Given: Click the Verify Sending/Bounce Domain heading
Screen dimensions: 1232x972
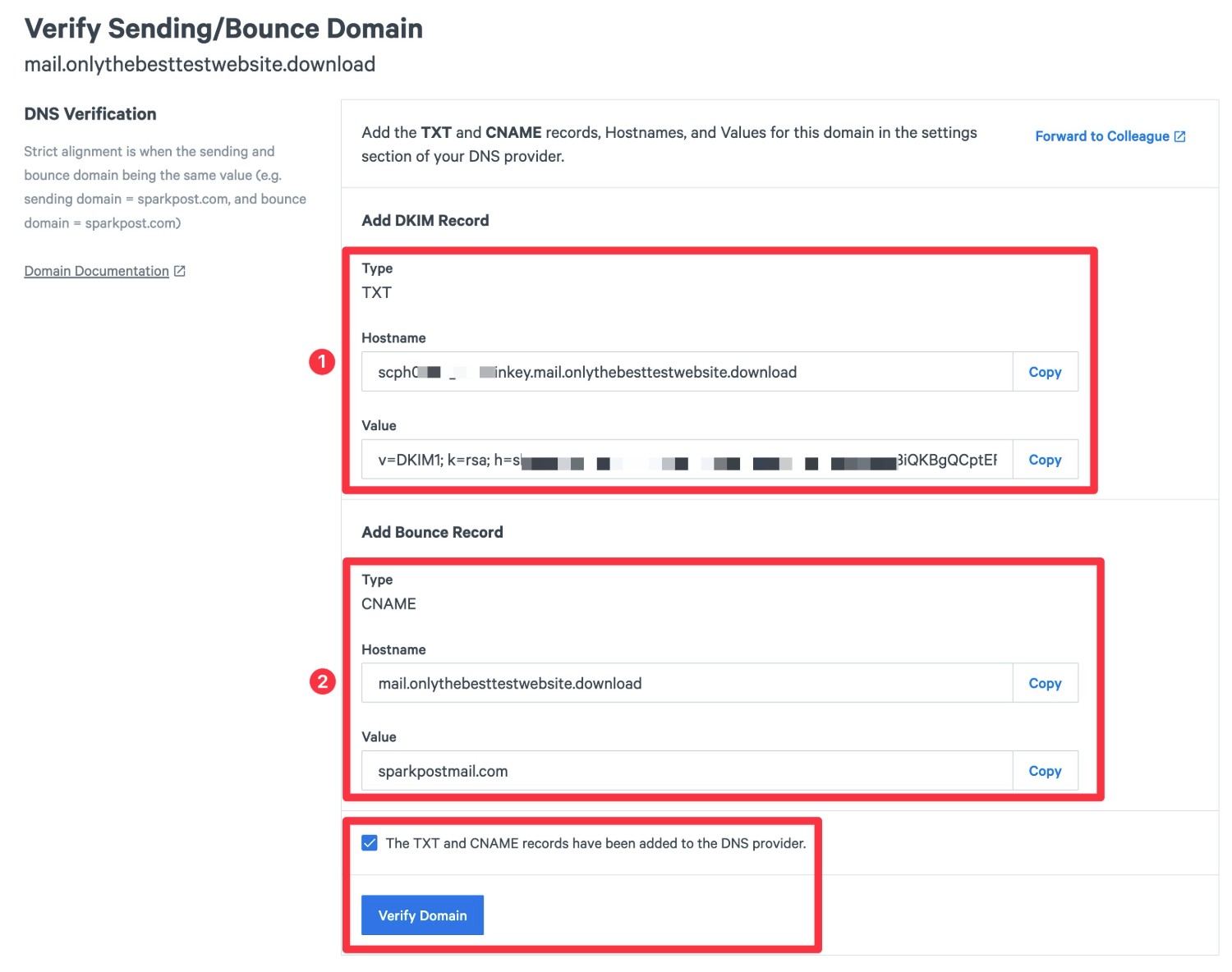Looking at the screenshot, I should pyautogui.click(x=223, y=29).
